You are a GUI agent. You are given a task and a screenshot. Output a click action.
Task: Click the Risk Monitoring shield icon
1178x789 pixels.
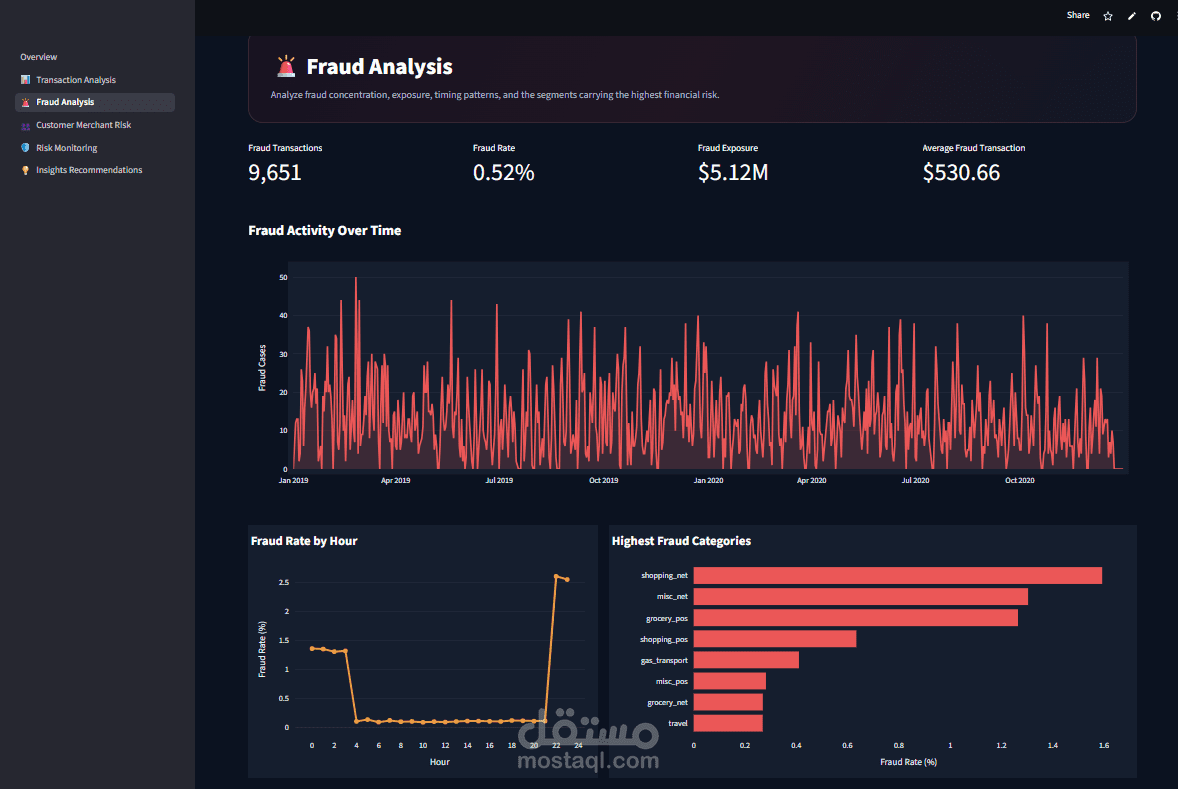pyautogui.click(x=26, y=148)
